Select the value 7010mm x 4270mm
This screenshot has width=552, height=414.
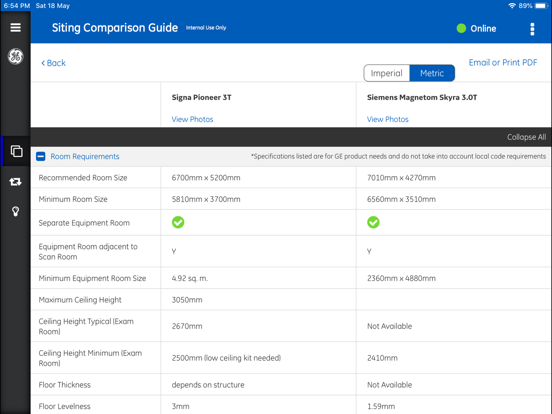click(x=401, y=178)
